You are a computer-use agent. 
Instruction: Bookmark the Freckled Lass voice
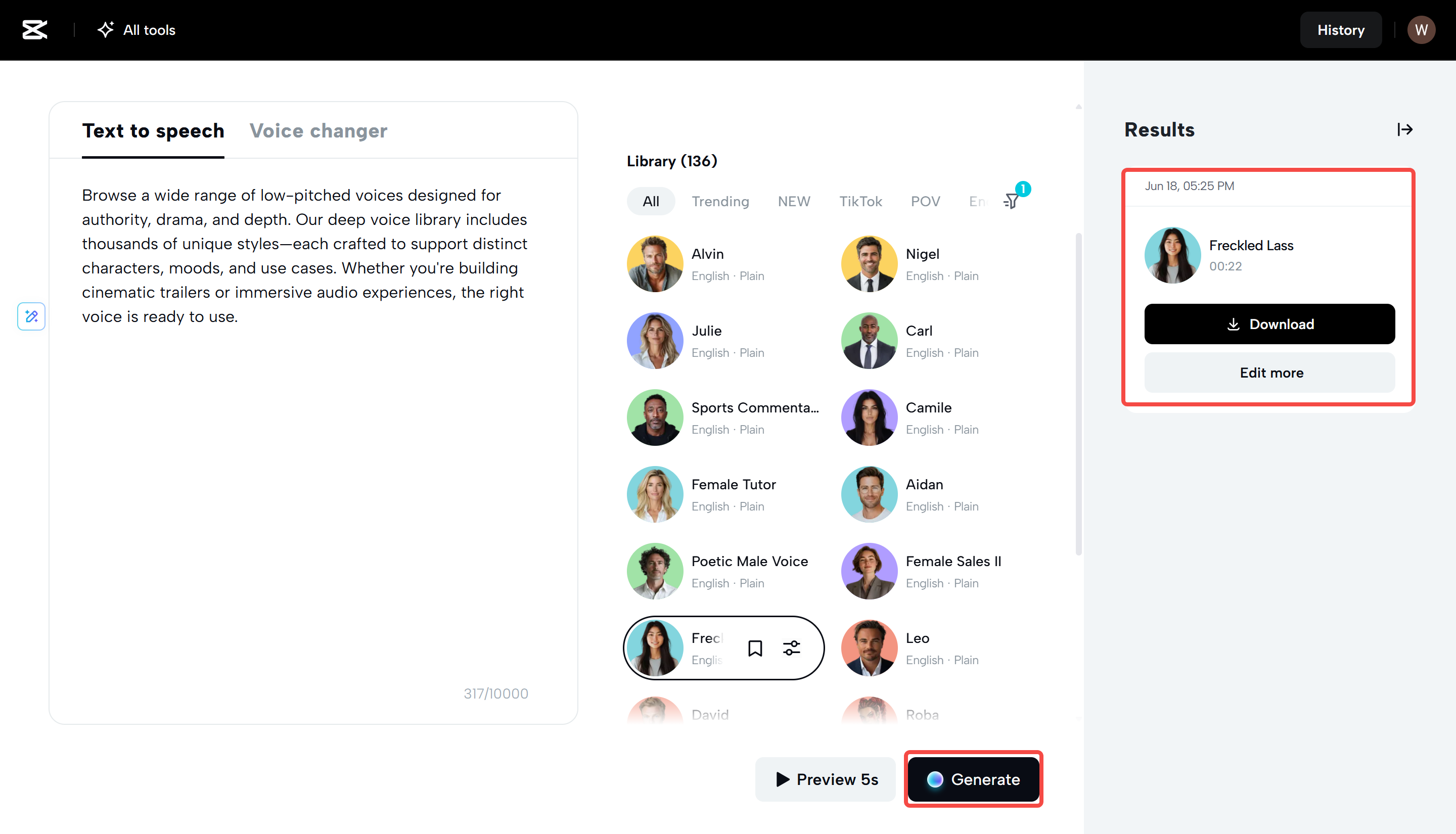755,648
